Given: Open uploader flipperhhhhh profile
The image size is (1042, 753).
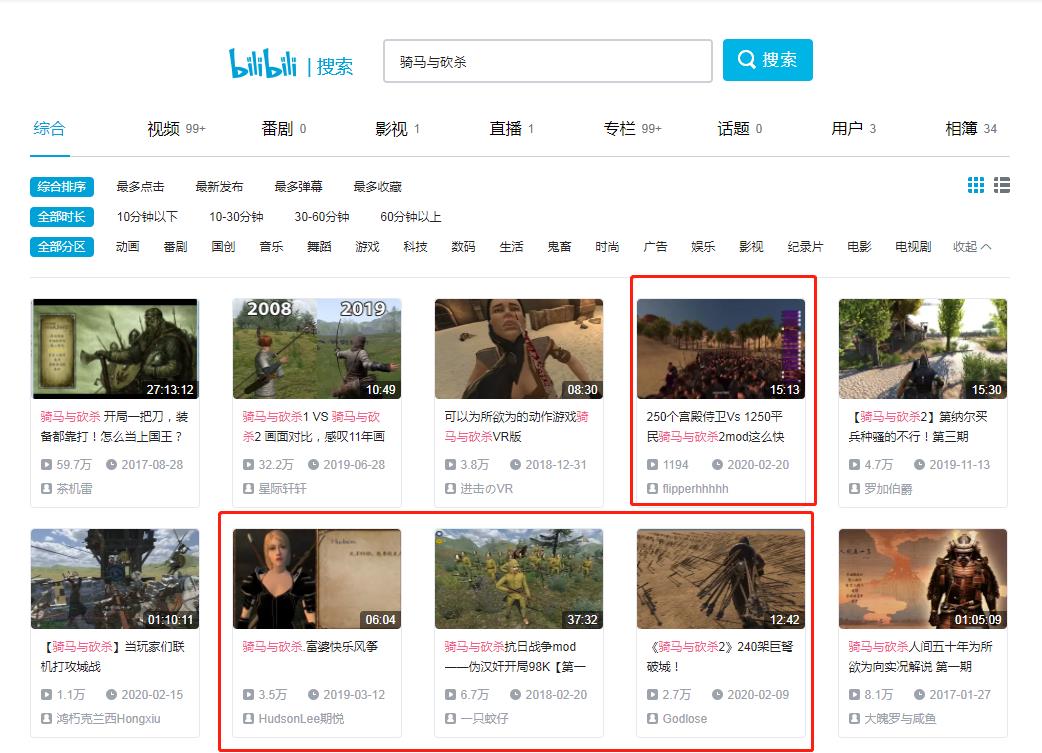Looking at the screenshot, I should [x=695, y=488].
